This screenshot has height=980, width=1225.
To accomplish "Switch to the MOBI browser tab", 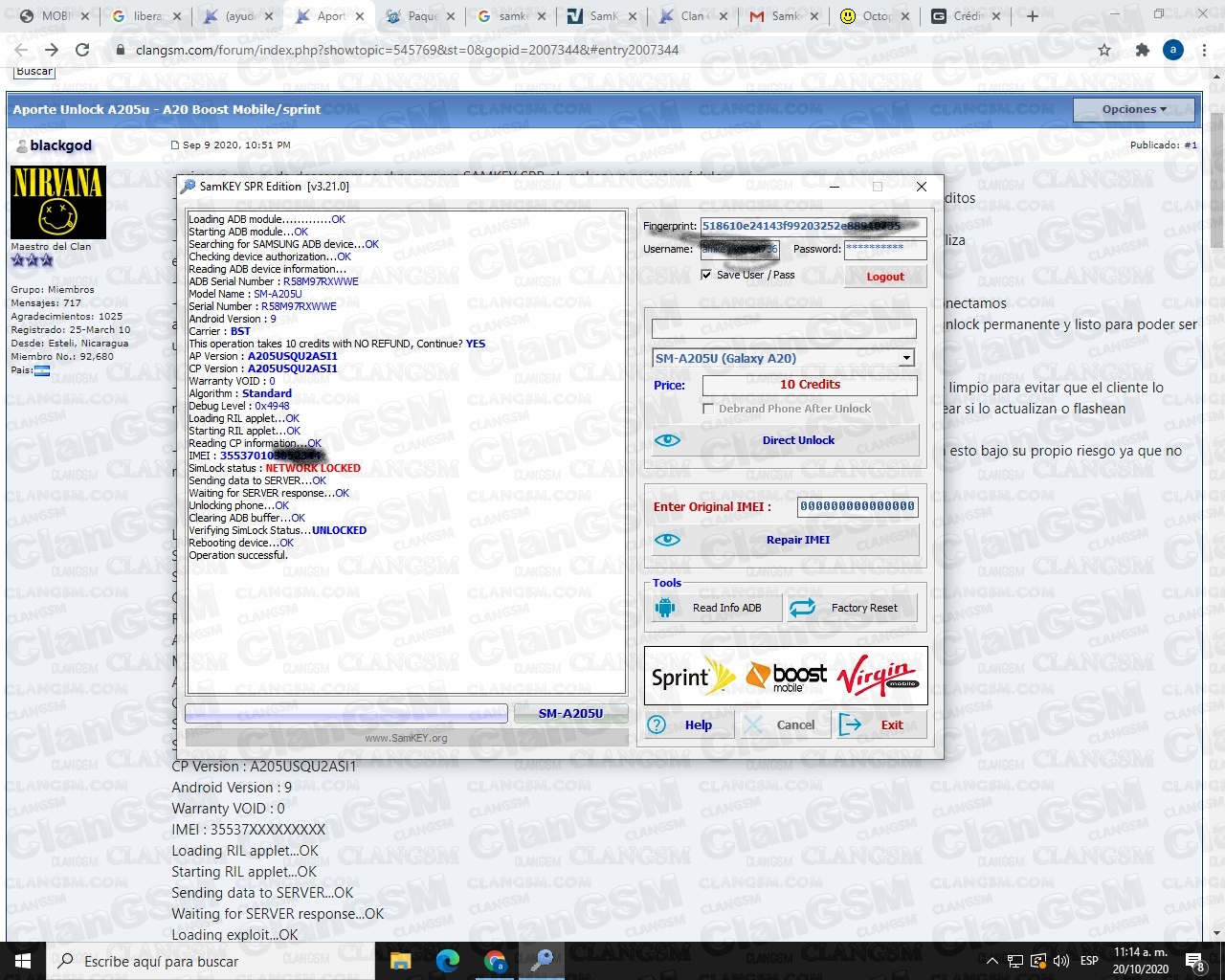I will [x=56, y=16].
